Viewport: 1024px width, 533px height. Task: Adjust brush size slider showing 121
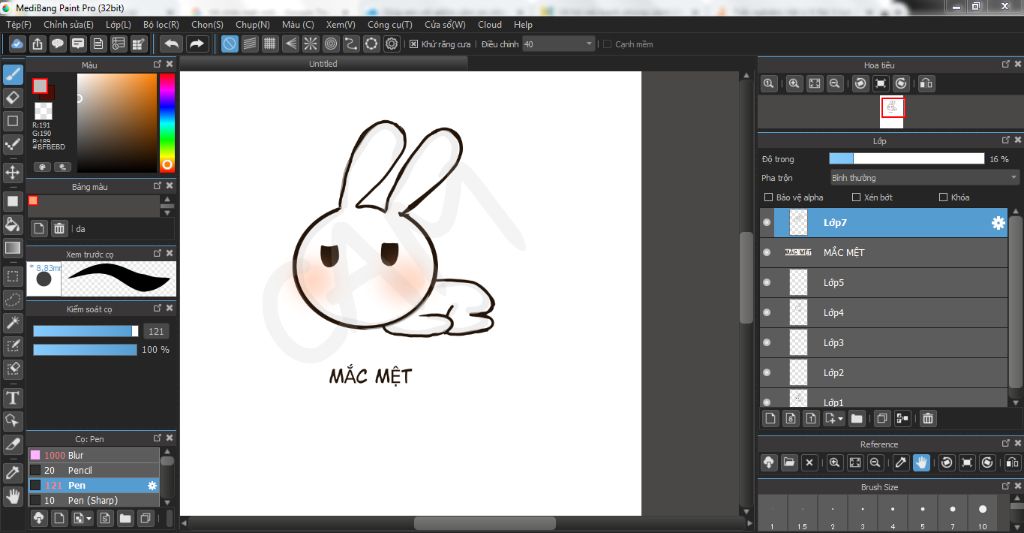(x=86, y=331)
